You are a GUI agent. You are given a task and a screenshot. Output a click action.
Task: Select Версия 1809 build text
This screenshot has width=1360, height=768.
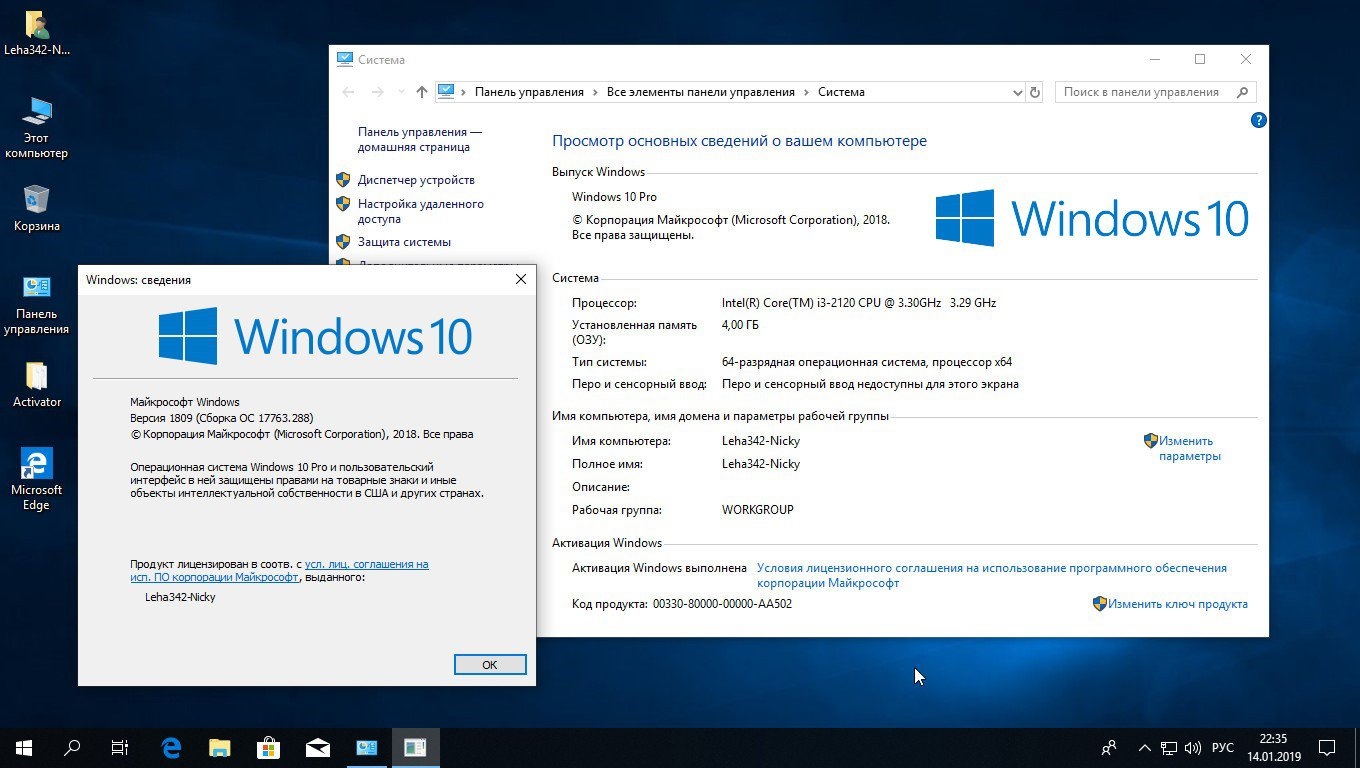tap(221, 418)
